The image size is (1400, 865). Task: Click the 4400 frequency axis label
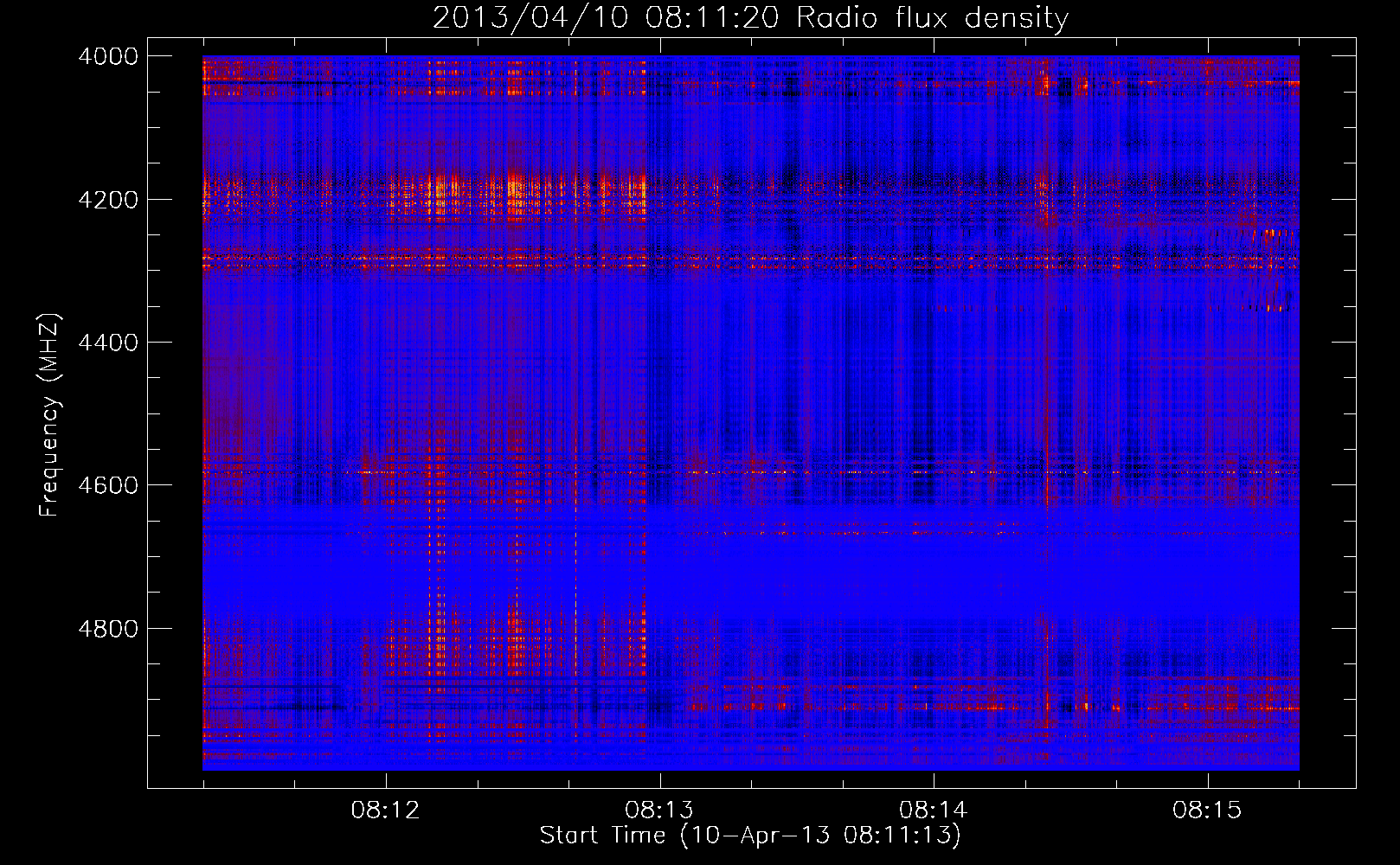(x=108, y=343)
